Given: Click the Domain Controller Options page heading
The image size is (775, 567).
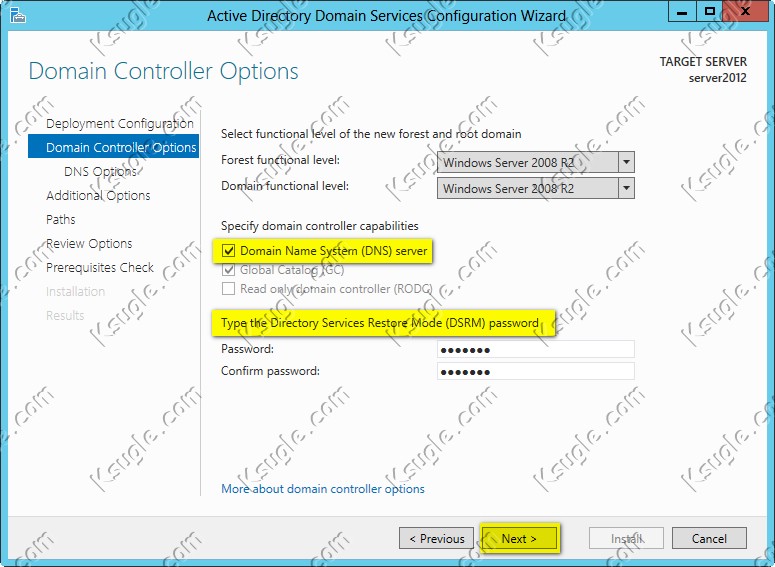Looking at the screenshot, I should point(164,71).
